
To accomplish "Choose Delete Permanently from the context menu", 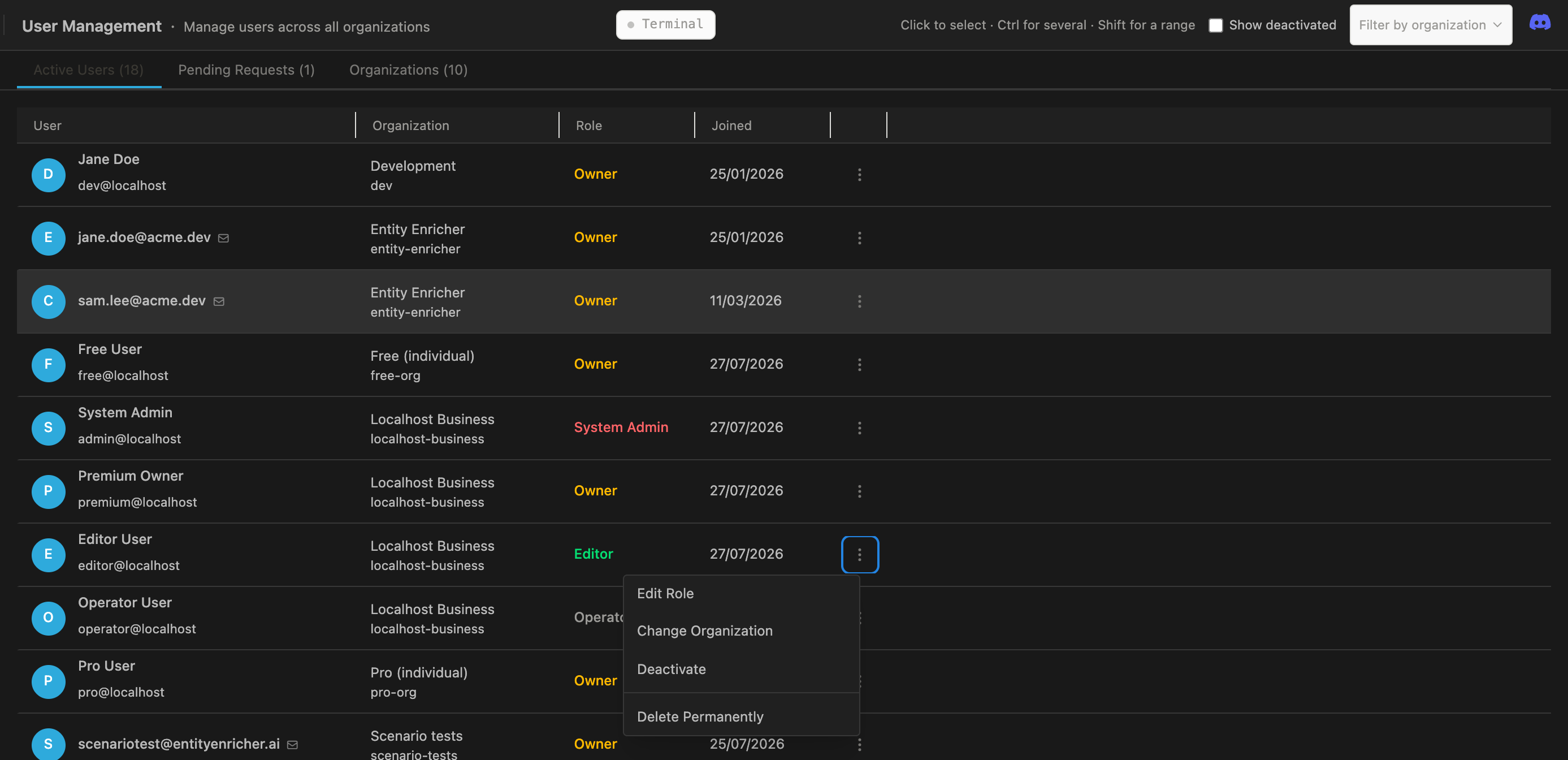I will (742, 718).
